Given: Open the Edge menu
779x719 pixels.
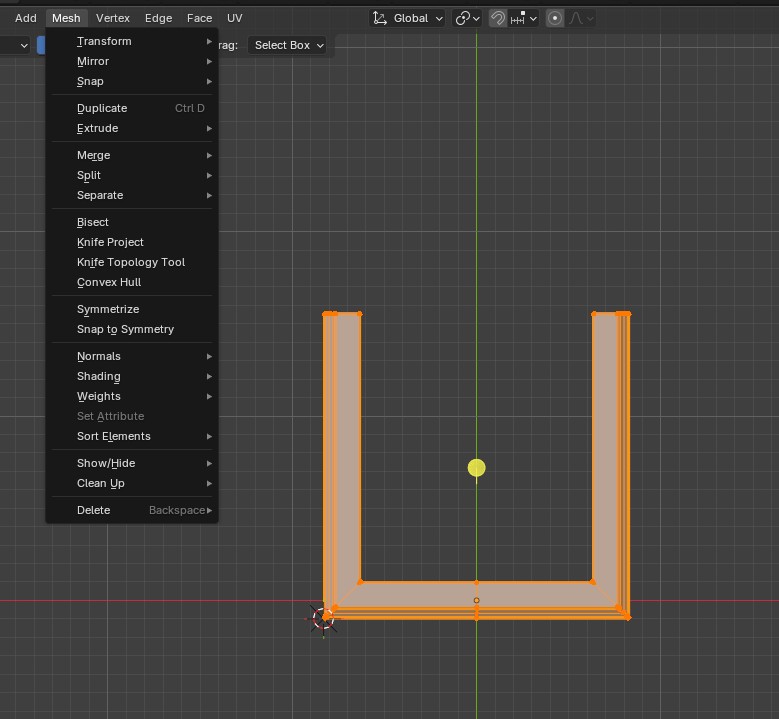Looking at the screenshot, I should (158, 18).
